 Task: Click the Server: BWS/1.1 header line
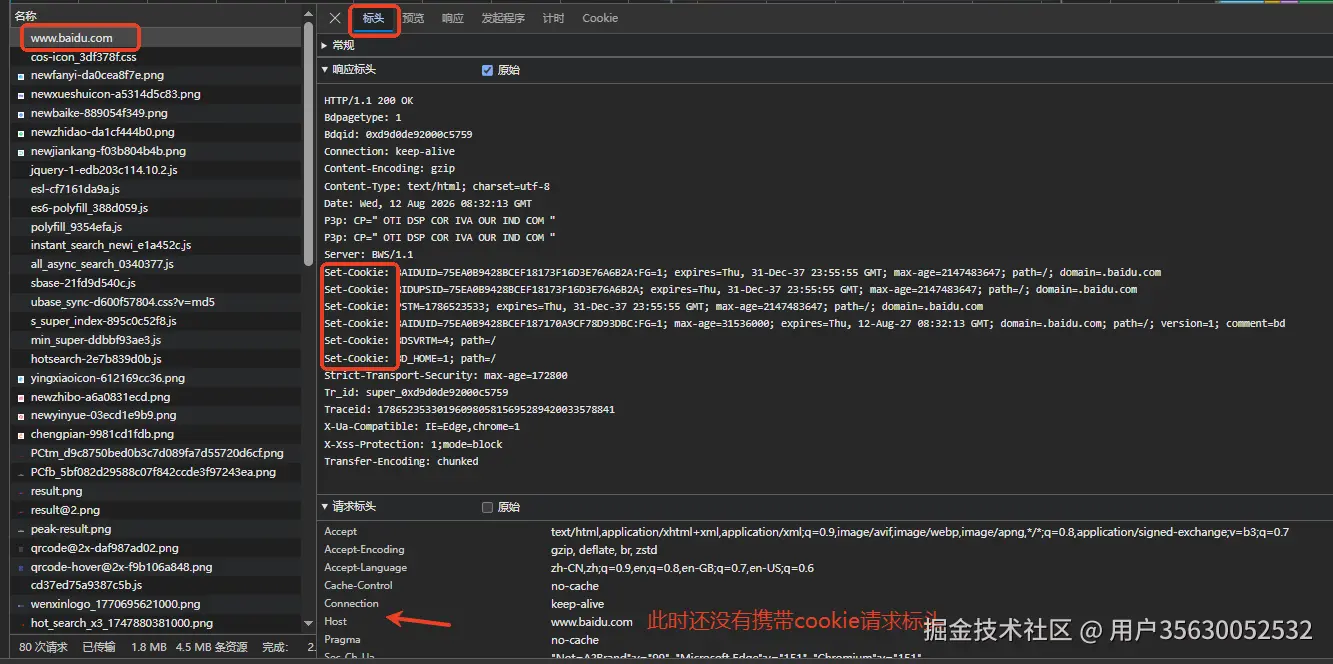(x=368, y=255)
